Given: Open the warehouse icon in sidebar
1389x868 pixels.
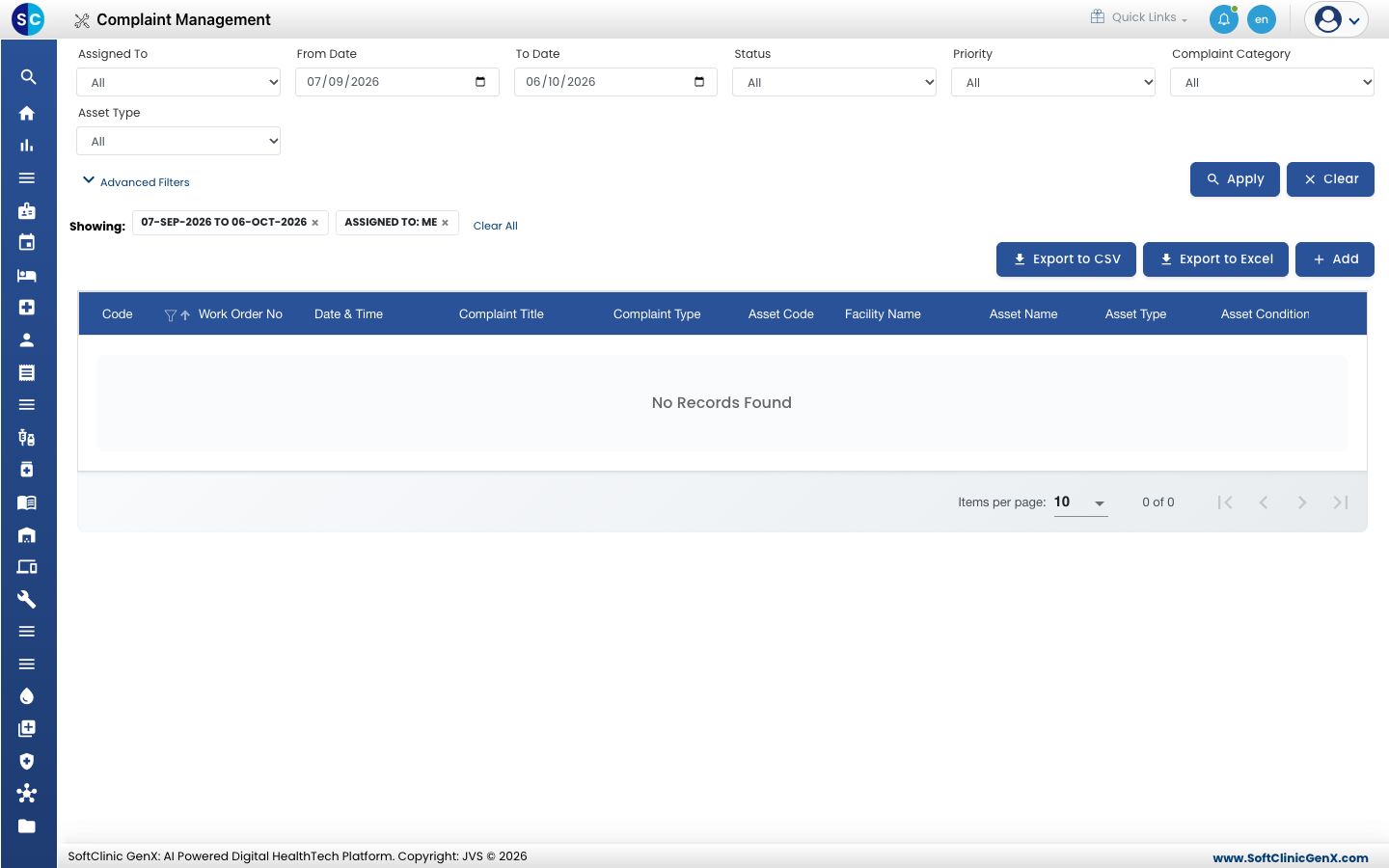Looking at the screenshot, I should click(x=27, y=534).
